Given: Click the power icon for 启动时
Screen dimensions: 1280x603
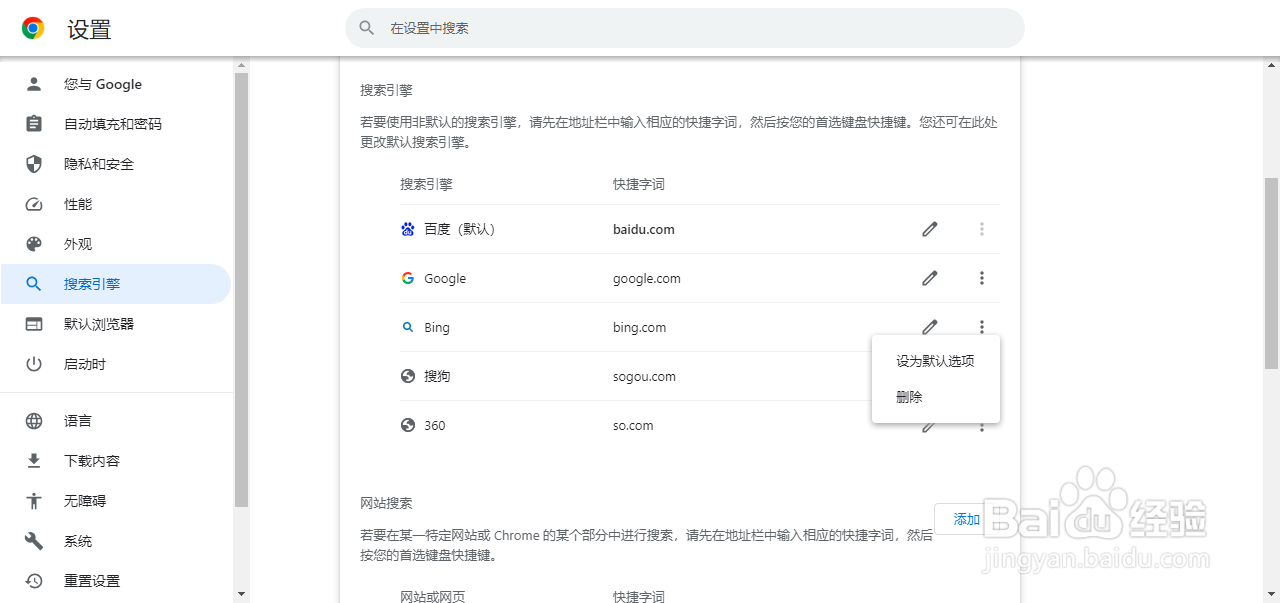Looking at the screenshot, I should pos(34,364).
